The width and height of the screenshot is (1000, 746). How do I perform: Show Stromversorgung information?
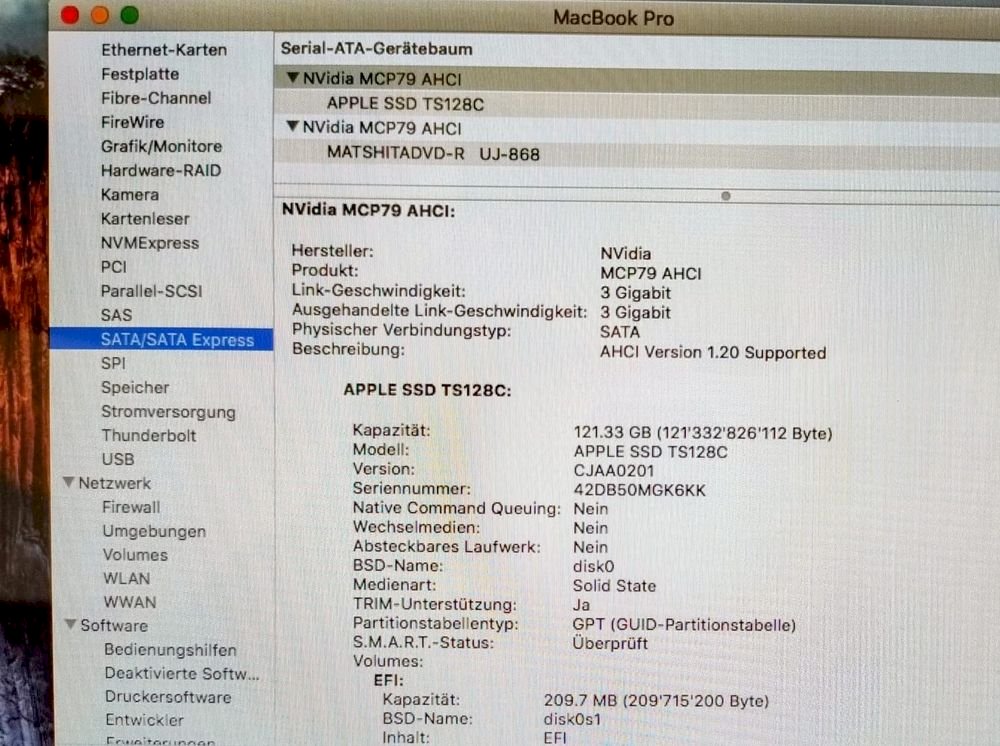pos(168,412)
